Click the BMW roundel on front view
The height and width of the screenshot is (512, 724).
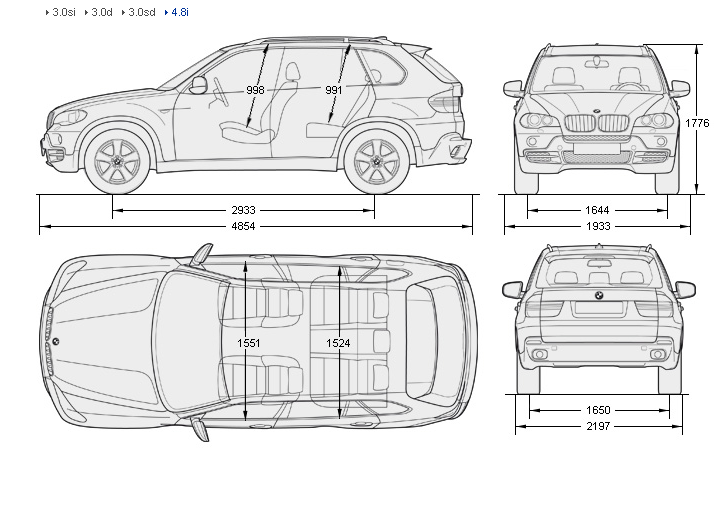tap(596, 111)
